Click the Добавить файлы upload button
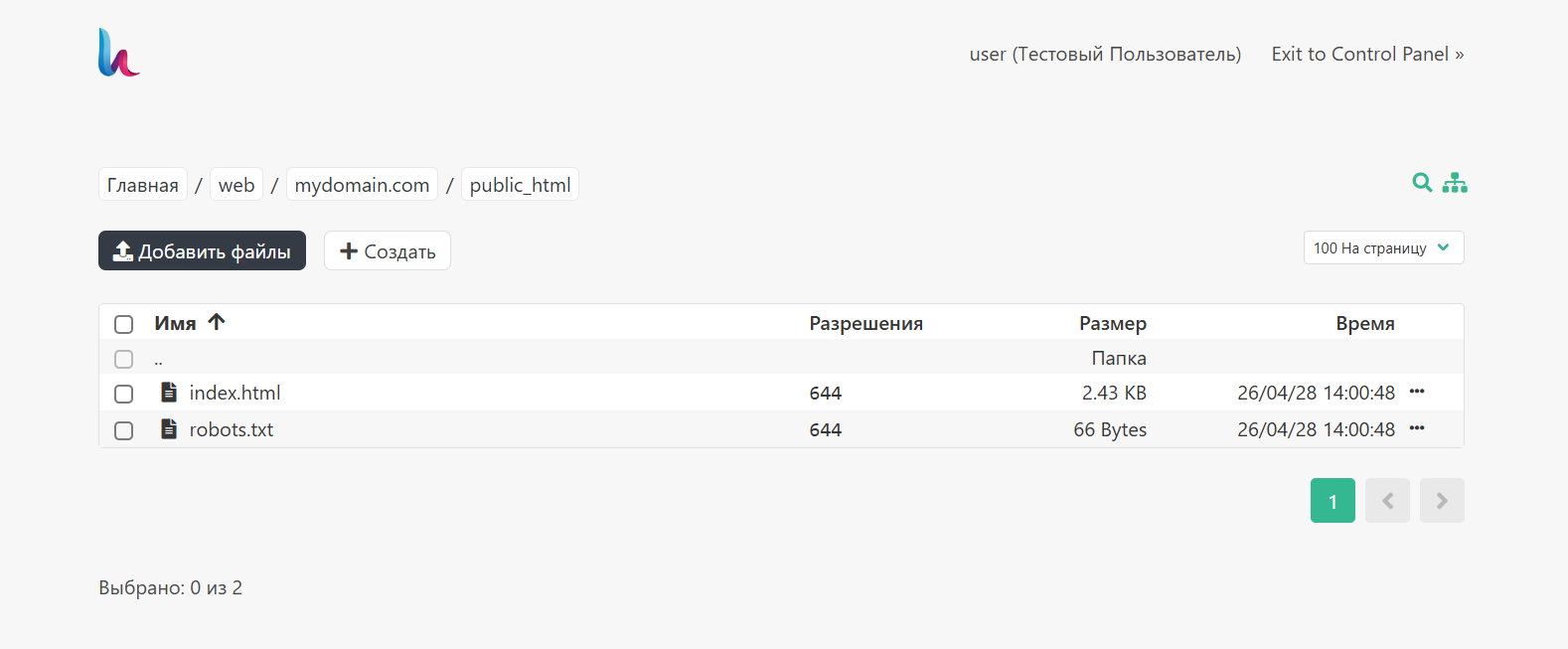This screenshot has width=1568, height=649. 202,250
